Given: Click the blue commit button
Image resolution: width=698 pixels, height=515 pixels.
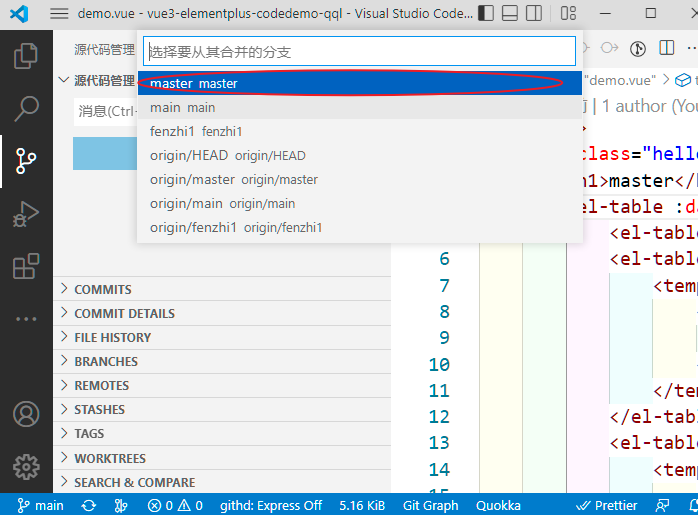Looking at the screenshot, I should tap(105, 154).
